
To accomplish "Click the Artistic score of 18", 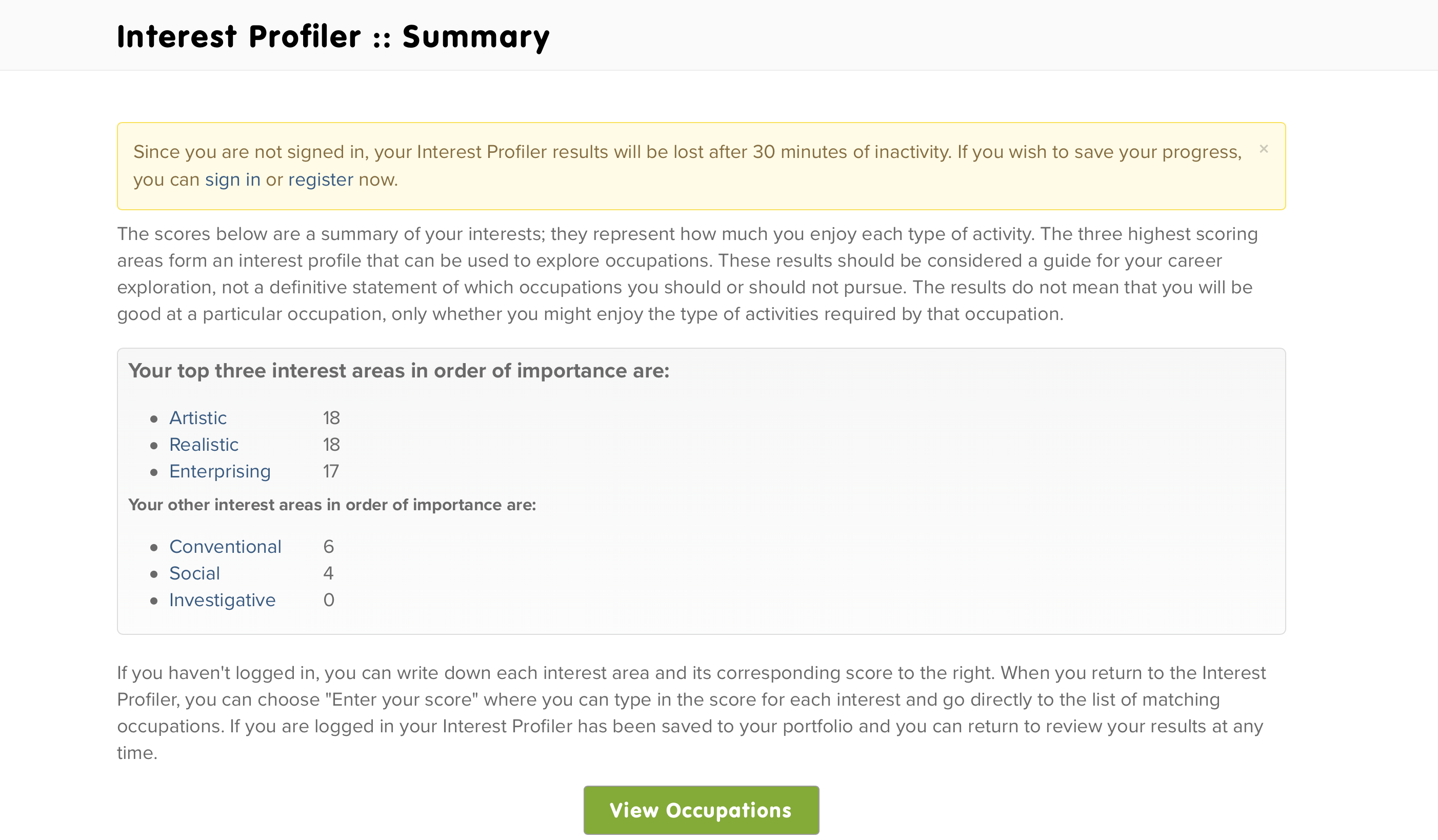I will (x=331, y=418).
